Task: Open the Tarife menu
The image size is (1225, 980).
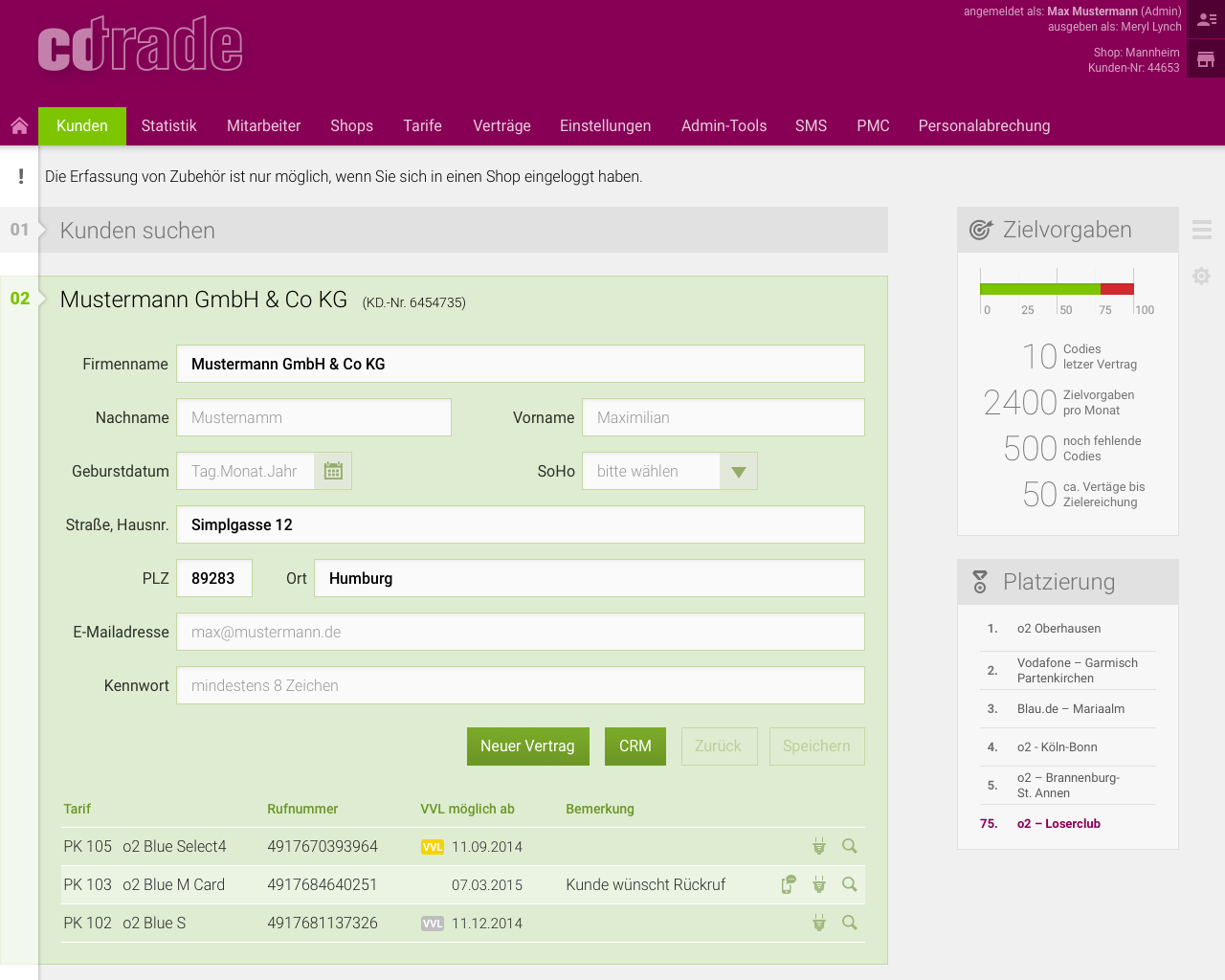Action: (422, 126)
